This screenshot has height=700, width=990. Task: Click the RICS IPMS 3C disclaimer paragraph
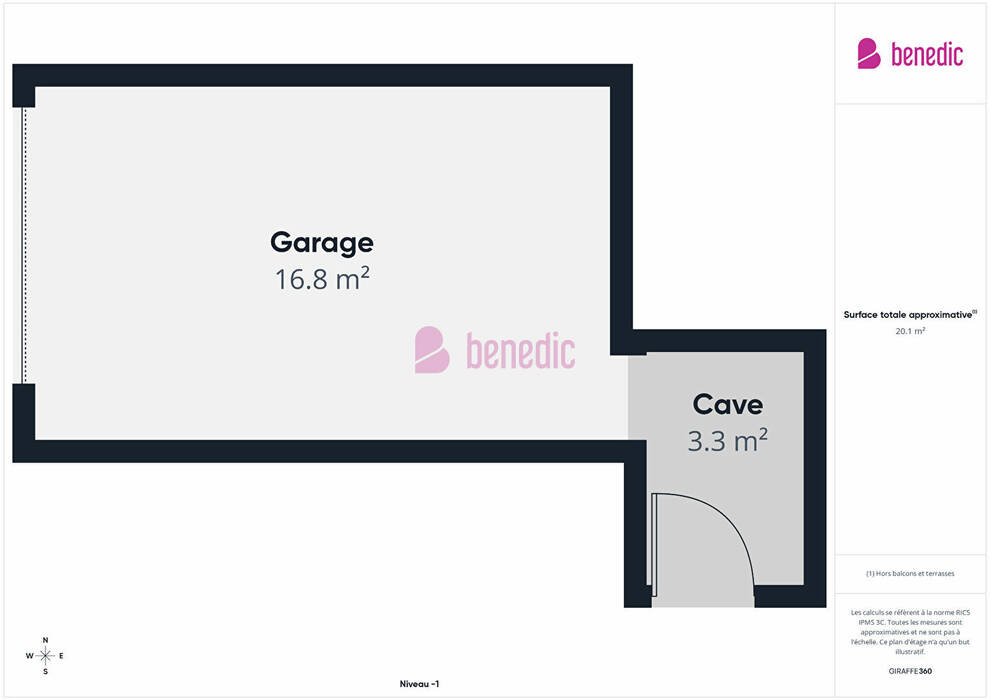[910, 631]
